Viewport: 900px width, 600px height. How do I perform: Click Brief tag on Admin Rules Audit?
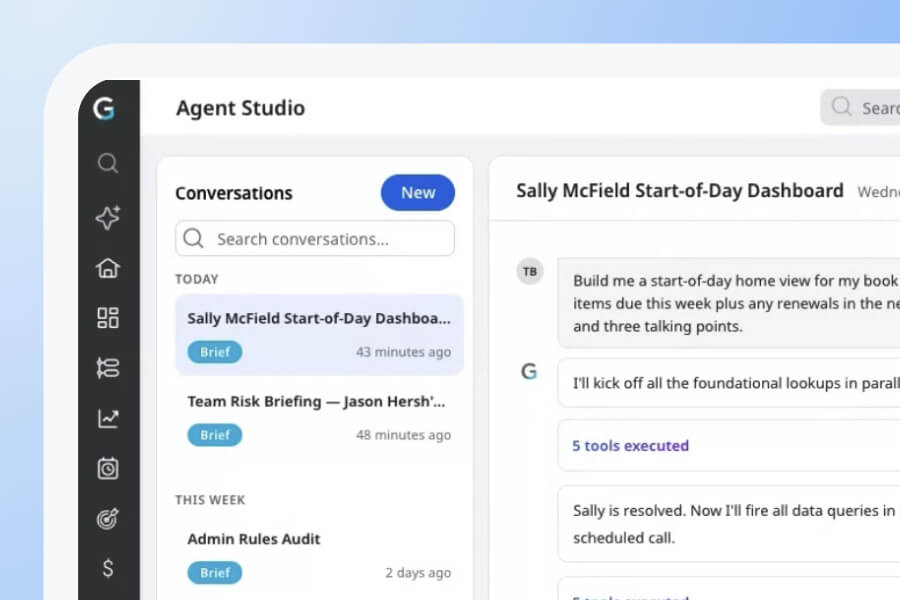pyautogui.click(x=215, y=572)
